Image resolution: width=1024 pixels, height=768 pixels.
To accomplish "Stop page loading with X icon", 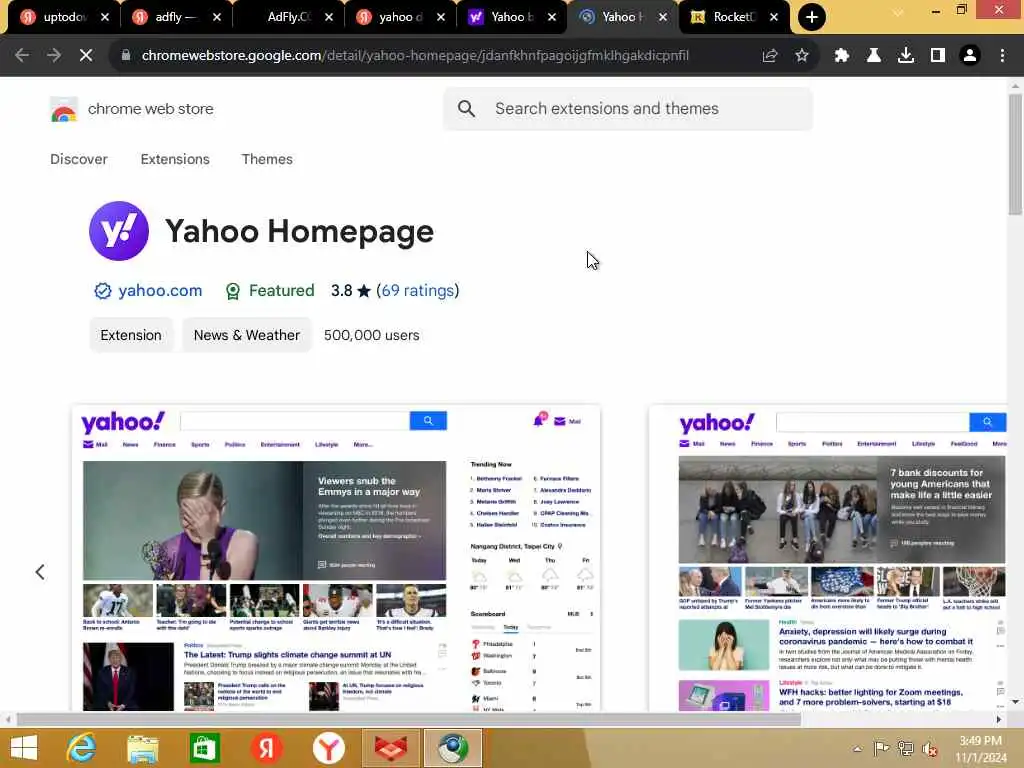I will 86,56.
